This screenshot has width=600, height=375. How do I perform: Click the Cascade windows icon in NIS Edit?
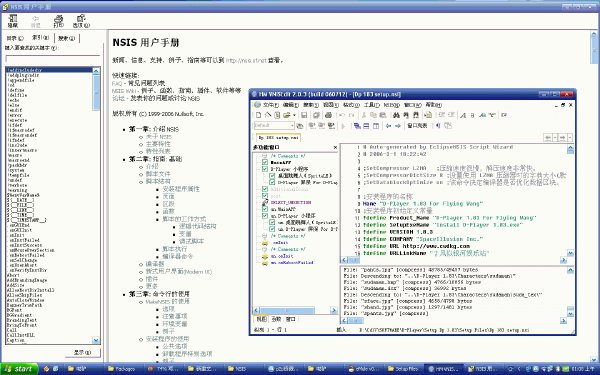[357, 126]
